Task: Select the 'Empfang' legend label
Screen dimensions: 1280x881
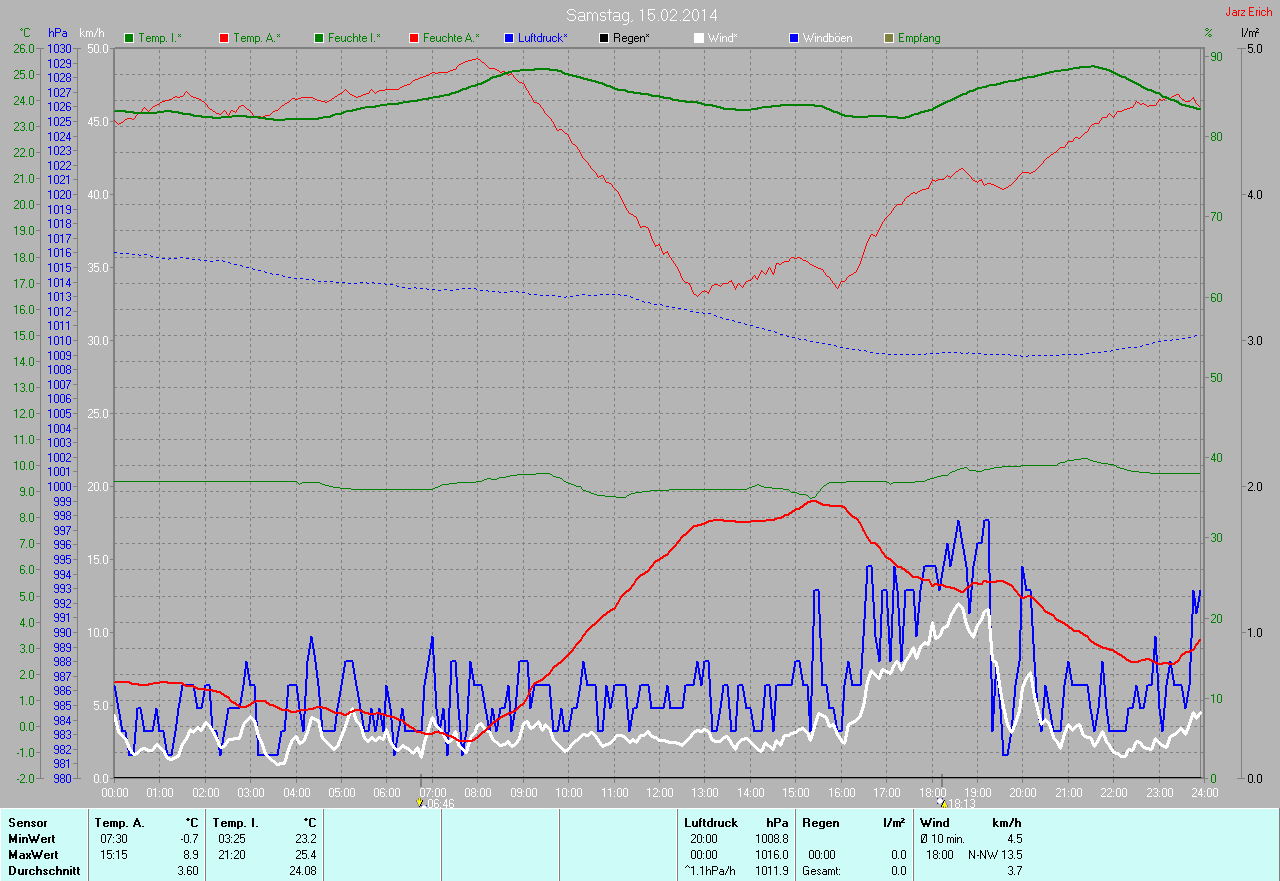Action: (919, 38)
